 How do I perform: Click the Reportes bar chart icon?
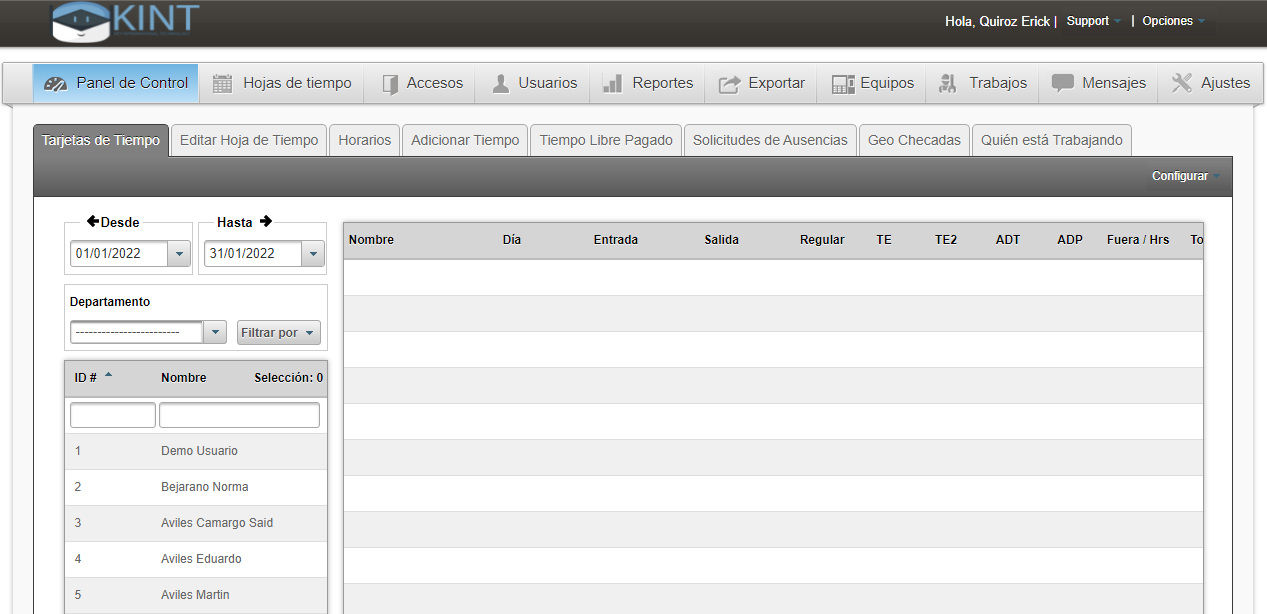[x=613, y=84]
